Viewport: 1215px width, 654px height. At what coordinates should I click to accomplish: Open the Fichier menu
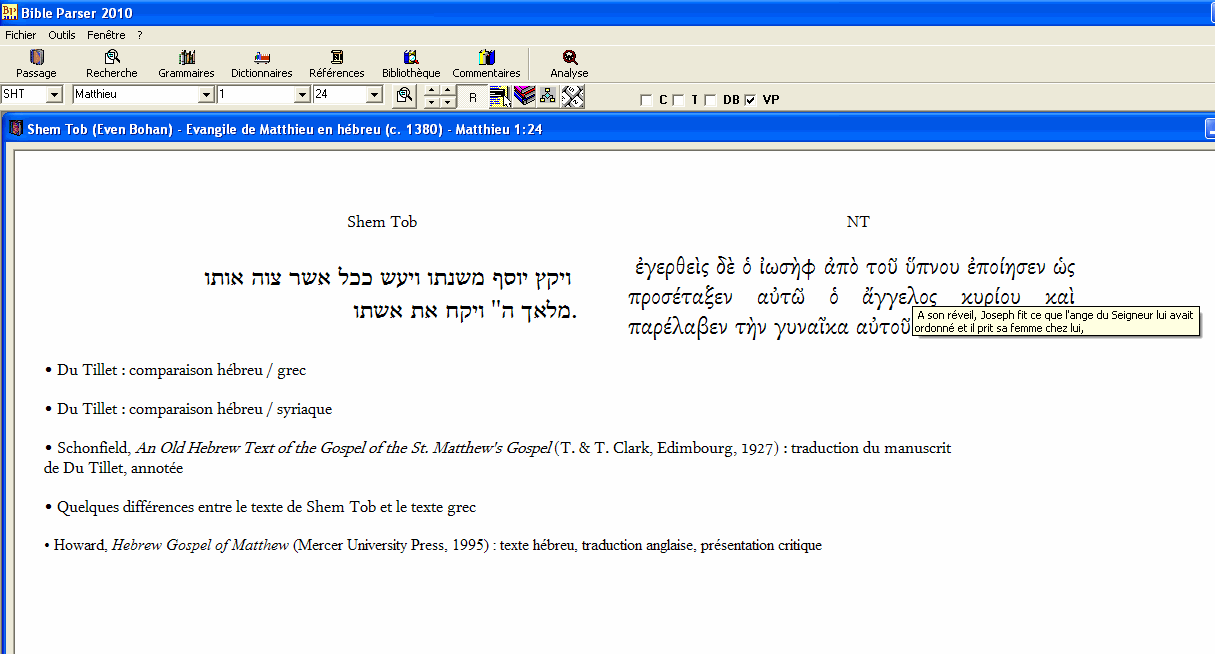click(x=20, y=35)
